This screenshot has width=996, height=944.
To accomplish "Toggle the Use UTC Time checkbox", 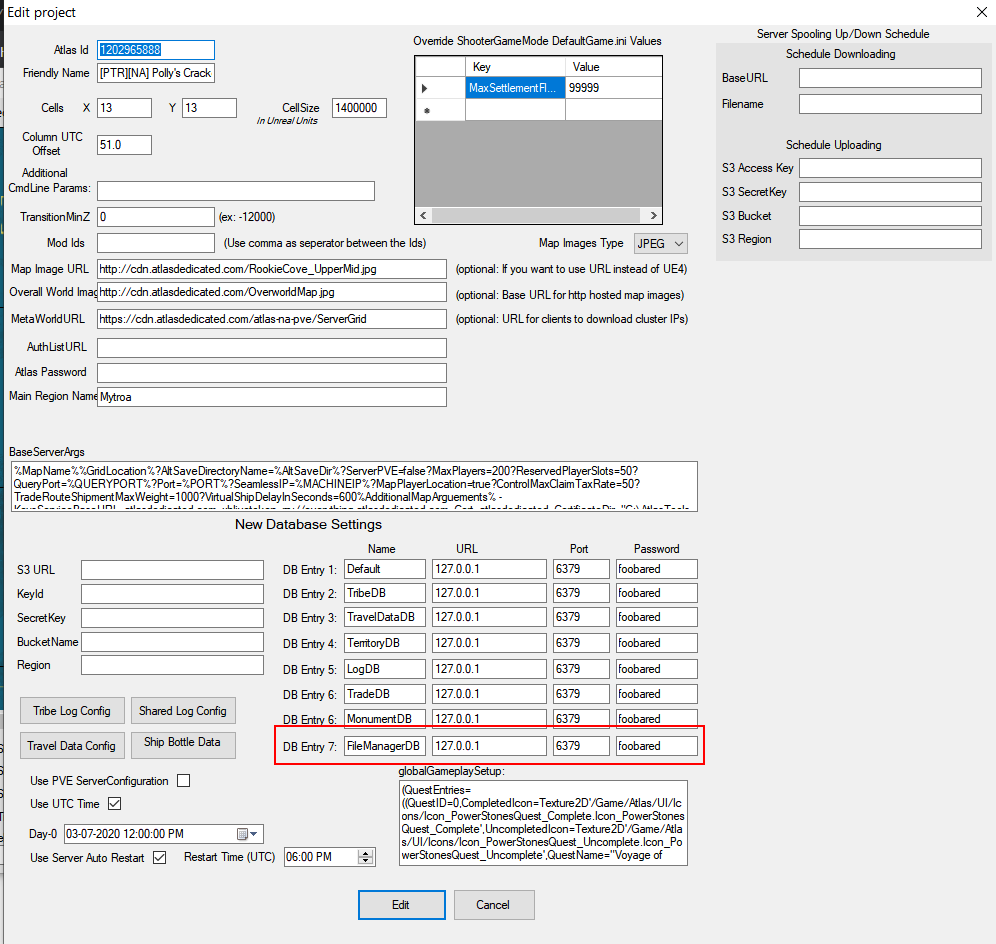I will [x=114, y=804].
